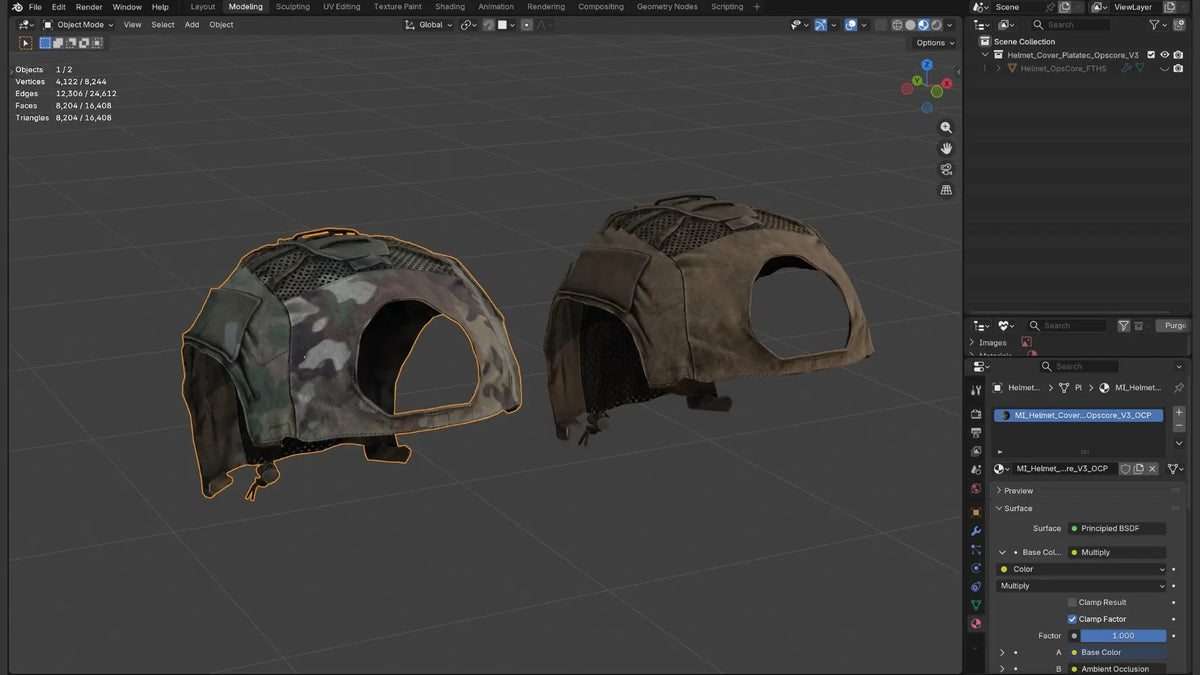Toggle the show gizmo button in header
1200x675 pixels.
(x=820, y=25)
